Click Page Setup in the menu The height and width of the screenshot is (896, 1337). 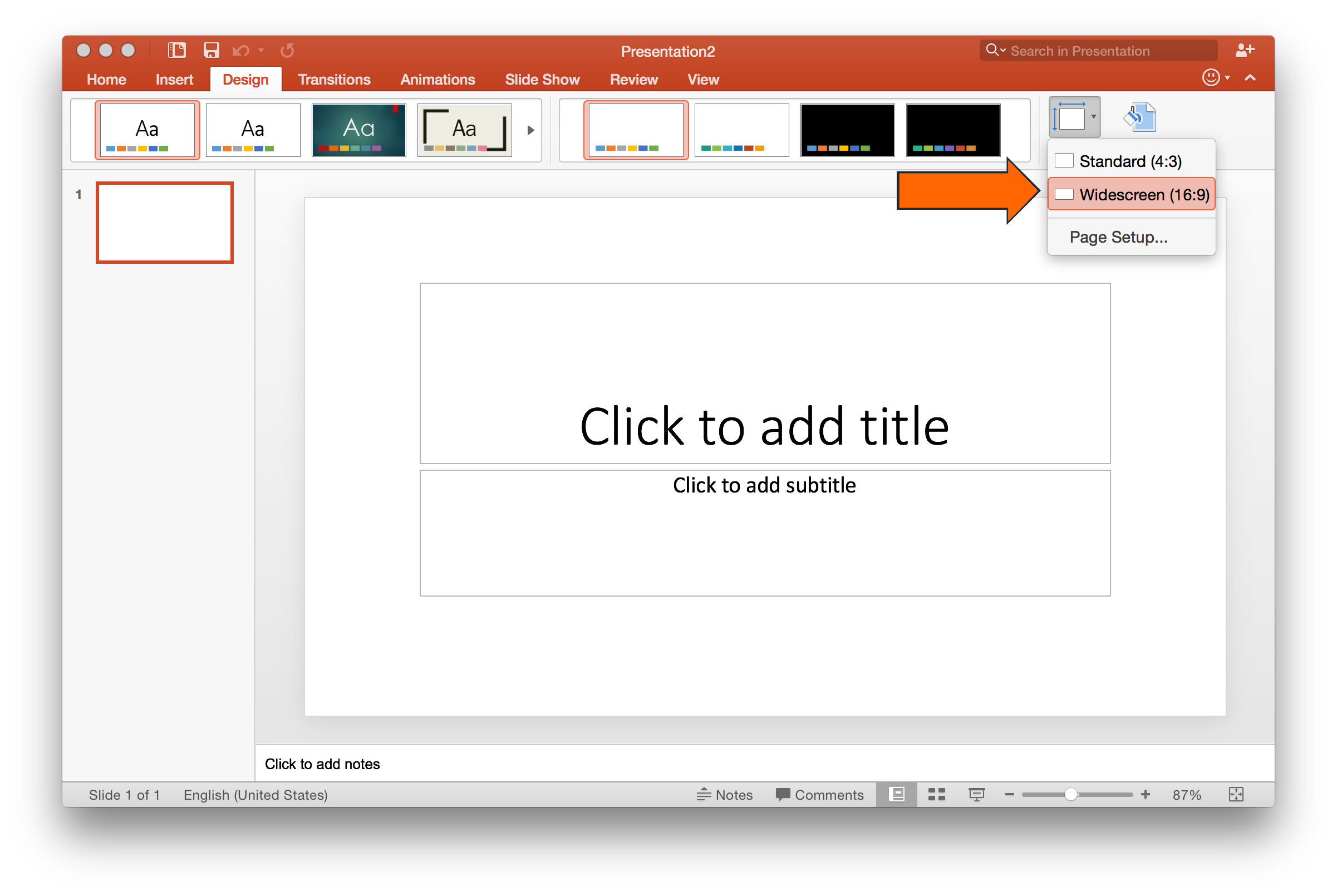pyautogui.click(x=1118, y=237)
